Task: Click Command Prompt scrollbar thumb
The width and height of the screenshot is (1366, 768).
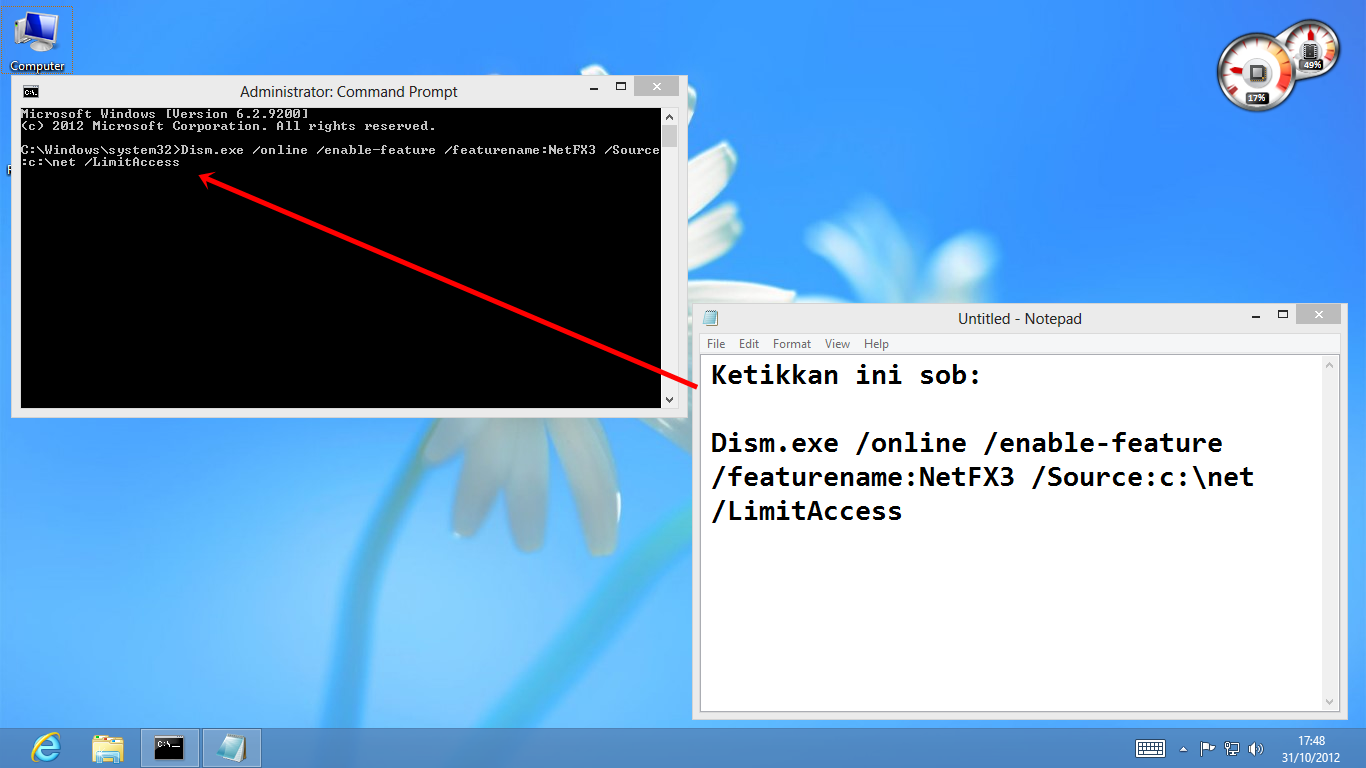Action: [670, 136]
